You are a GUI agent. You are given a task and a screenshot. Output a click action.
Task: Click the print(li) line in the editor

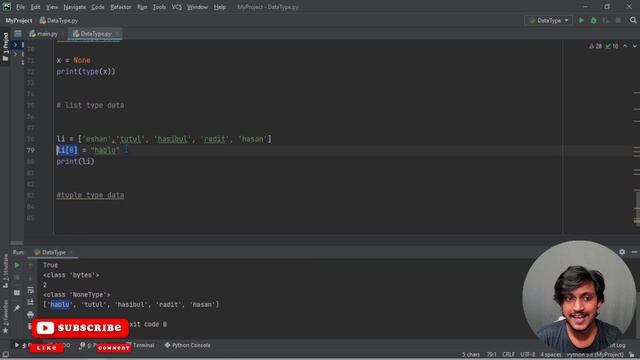pyautogui.click(x=76, y=162)
